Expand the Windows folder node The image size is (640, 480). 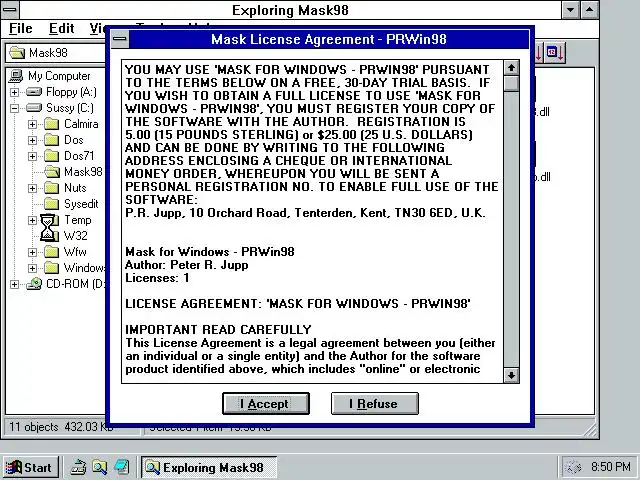click(32, 268)
